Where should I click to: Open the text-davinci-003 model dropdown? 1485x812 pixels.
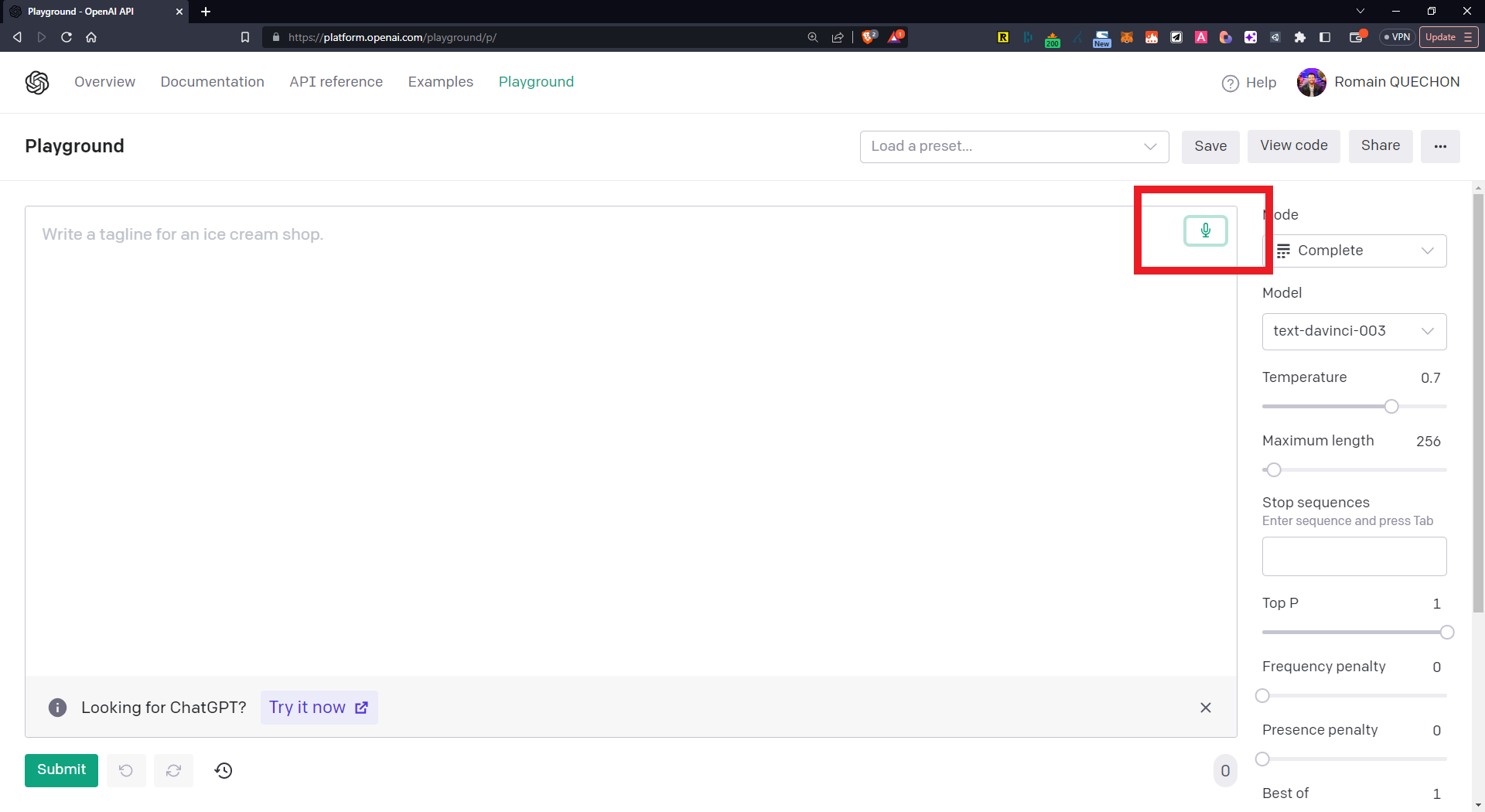[x=1354, y=331]
